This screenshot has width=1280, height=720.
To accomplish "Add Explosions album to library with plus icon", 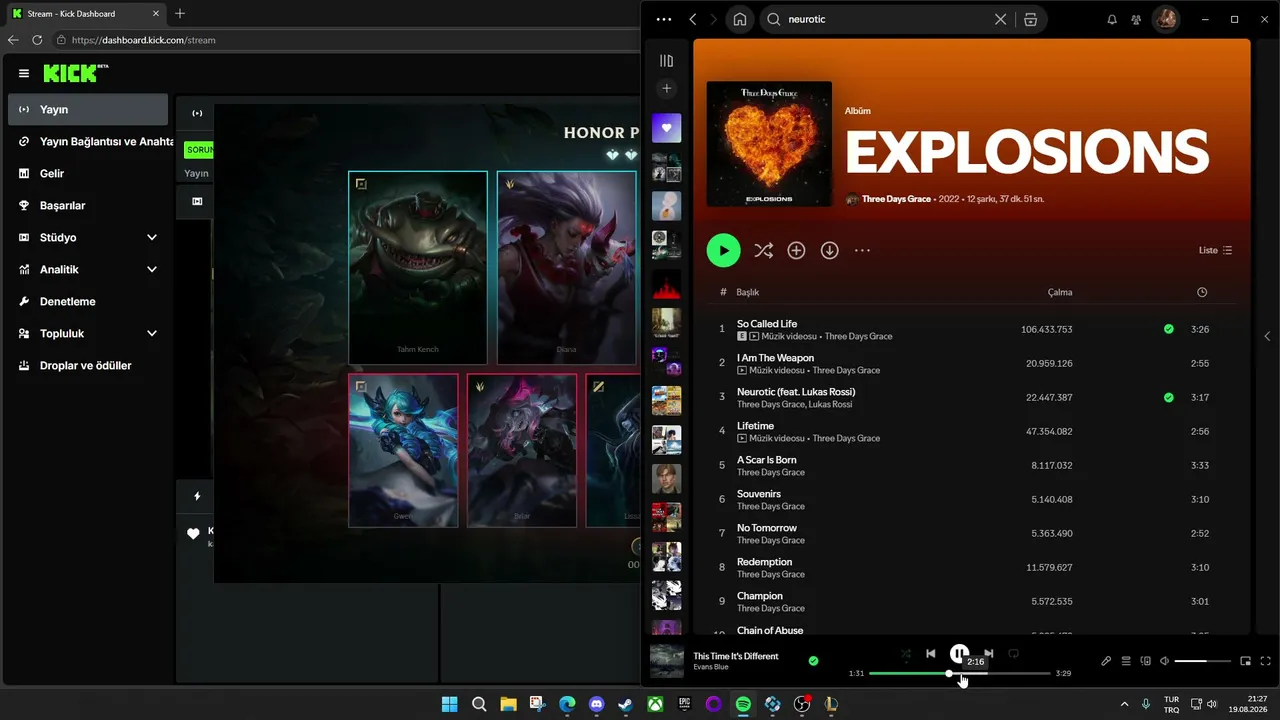I will click(796, 251).
